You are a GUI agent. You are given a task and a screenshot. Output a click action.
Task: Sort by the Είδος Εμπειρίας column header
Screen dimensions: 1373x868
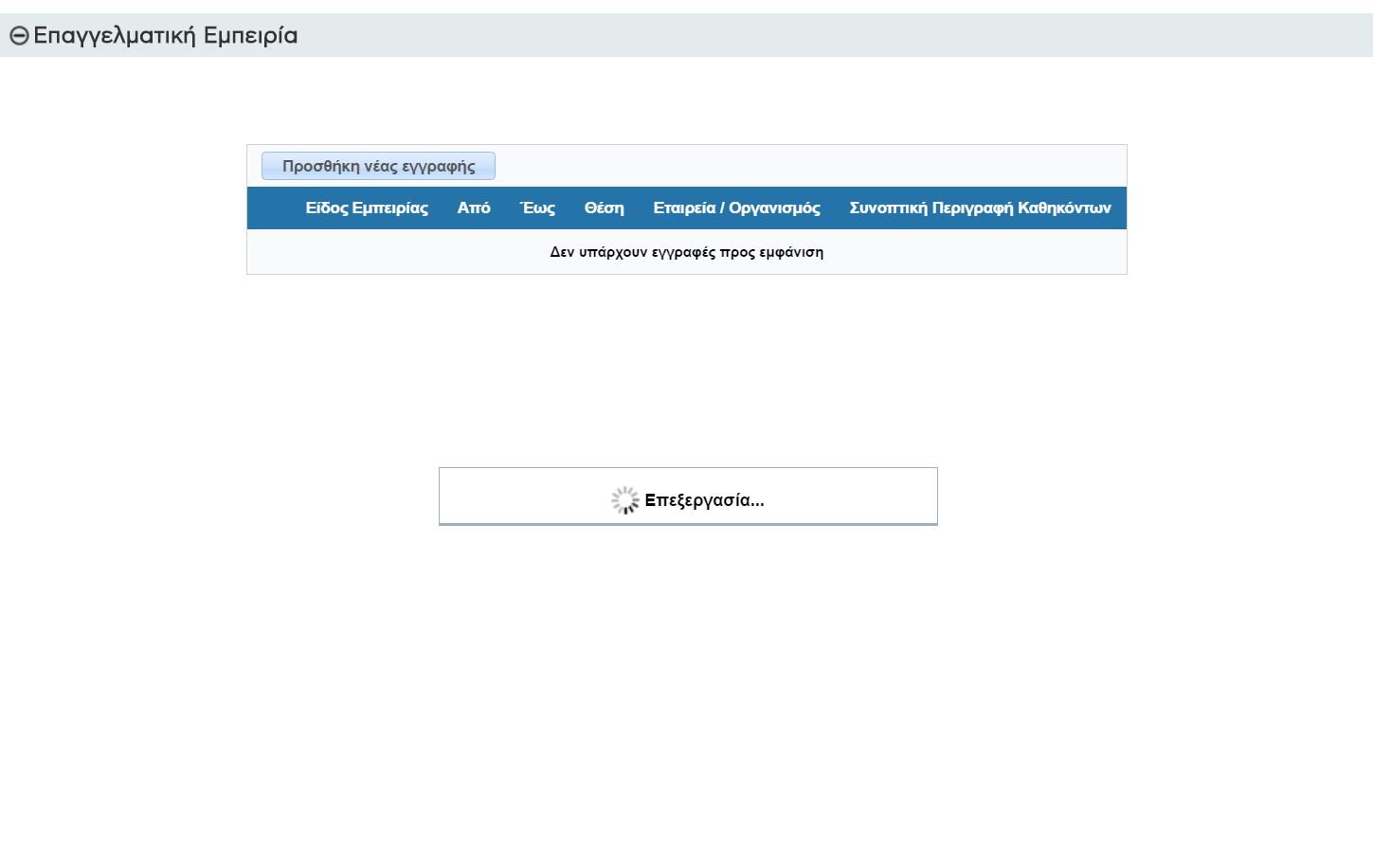(x=366, y=208)
